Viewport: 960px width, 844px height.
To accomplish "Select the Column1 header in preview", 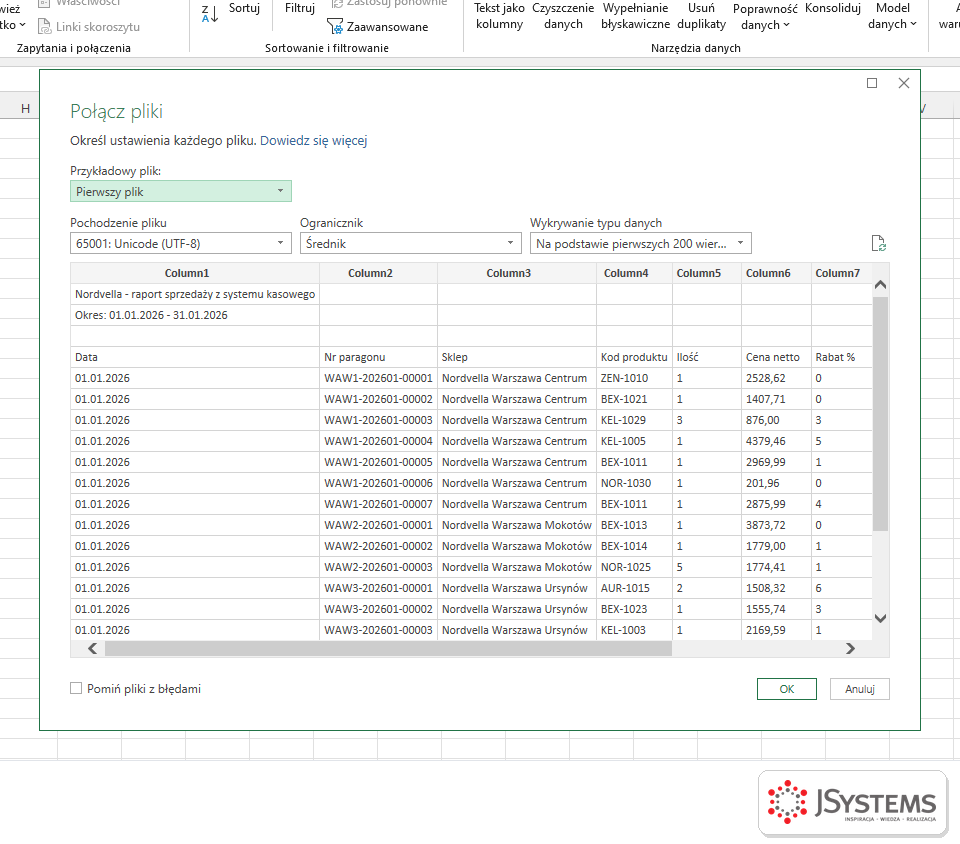I will 195,273.
